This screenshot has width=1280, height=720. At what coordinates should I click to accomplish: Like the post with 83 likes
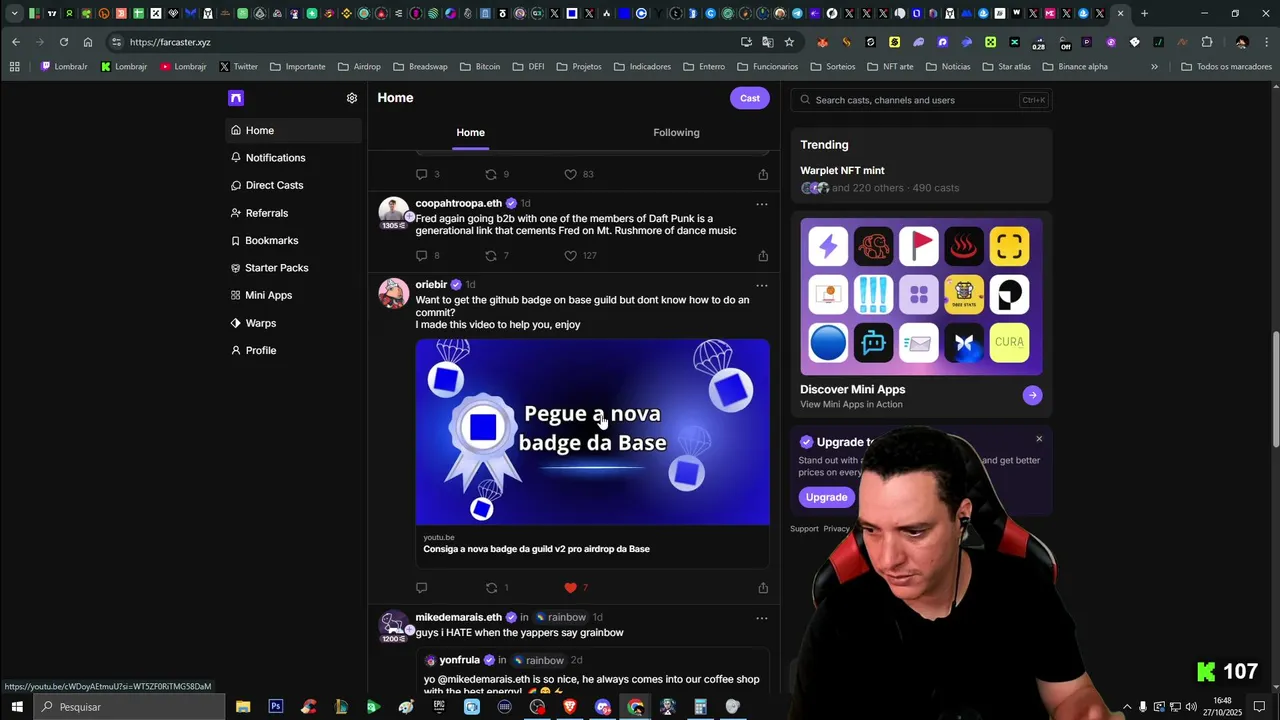(571, 174)
